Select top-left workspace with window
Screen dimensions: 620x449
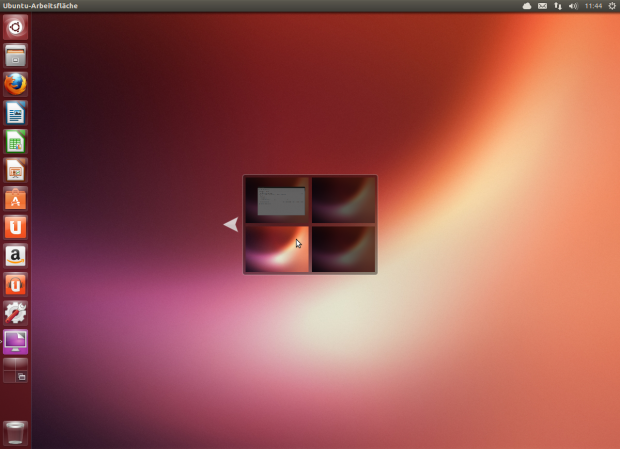click(x=277, y=200)
